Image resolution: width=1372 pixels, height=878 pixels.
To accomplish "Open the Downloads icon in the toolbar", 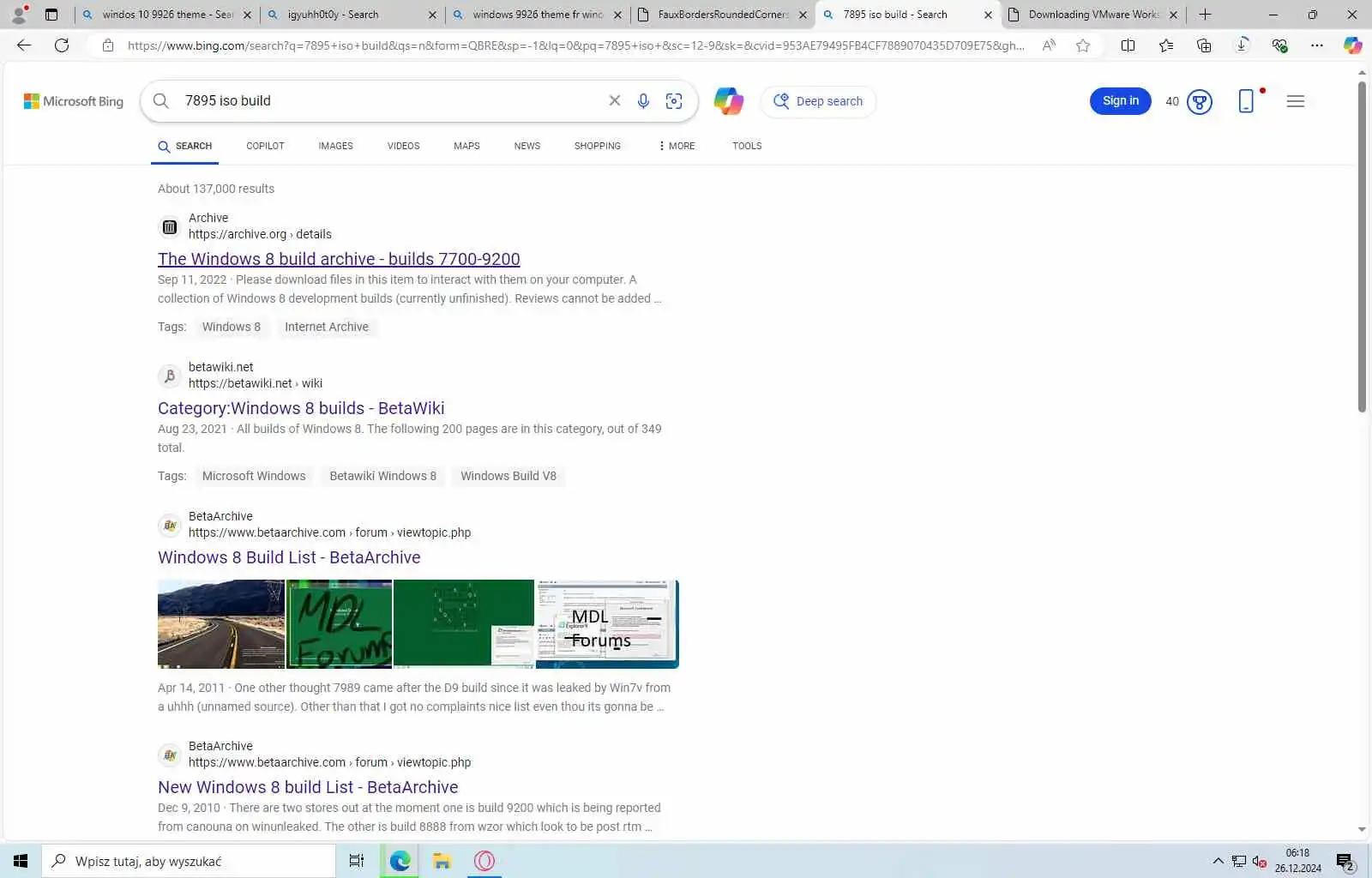I will click(1242, 45).
